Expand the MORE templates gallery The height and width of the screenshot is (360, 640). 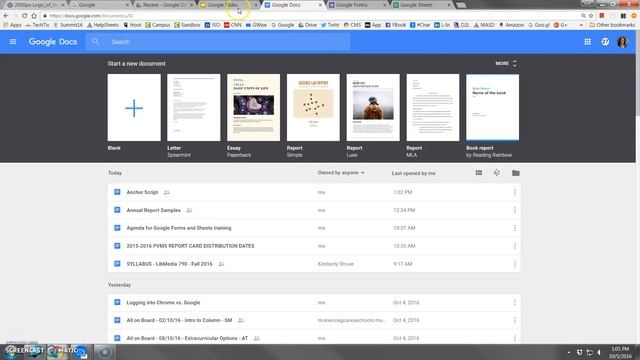coord(506,64)
